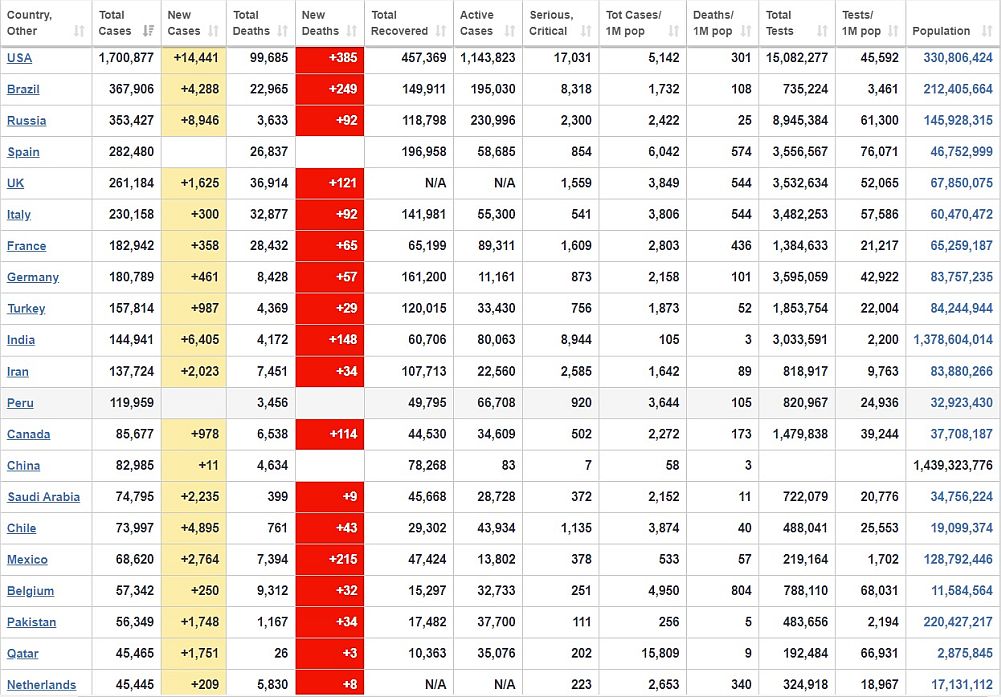Open the Belgium country link
Viewport: 1001px width, 697px height.
[30, 590]
